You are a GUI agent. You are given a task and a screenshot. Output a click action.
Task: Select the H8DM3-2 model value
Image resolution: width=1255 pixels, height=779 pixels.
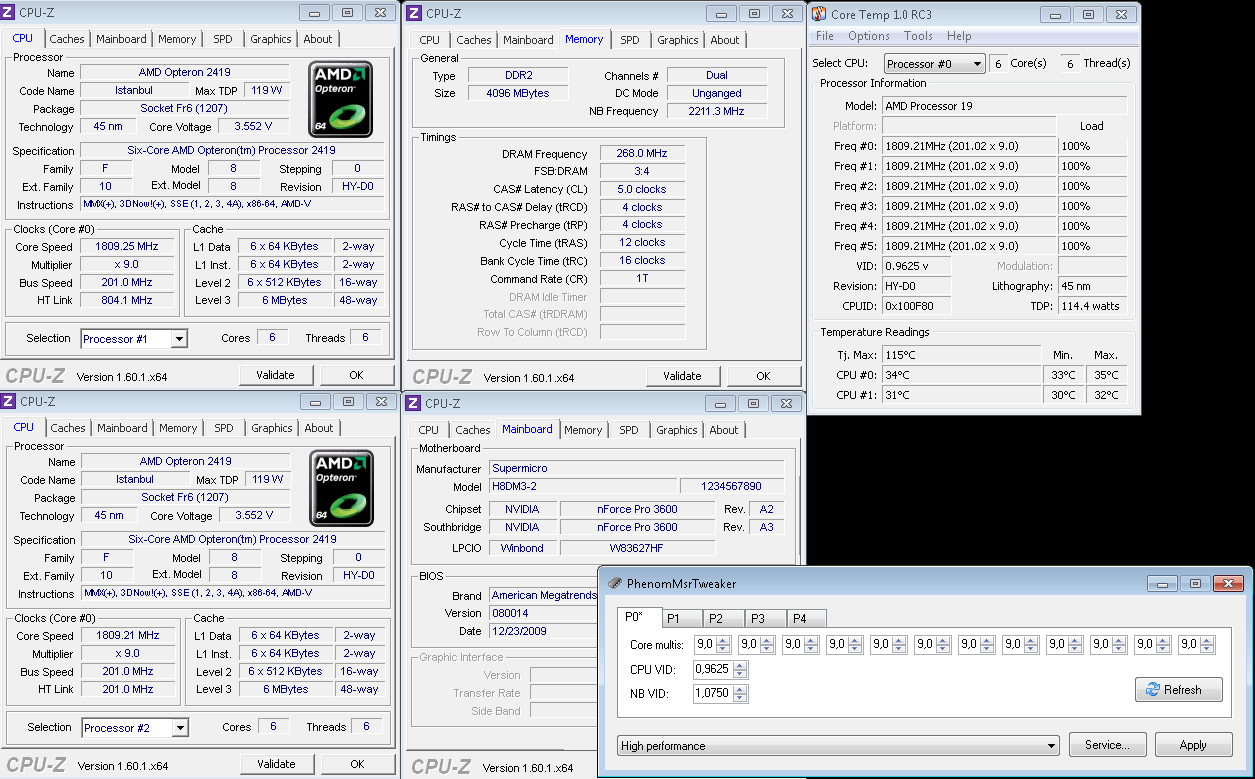581,486
